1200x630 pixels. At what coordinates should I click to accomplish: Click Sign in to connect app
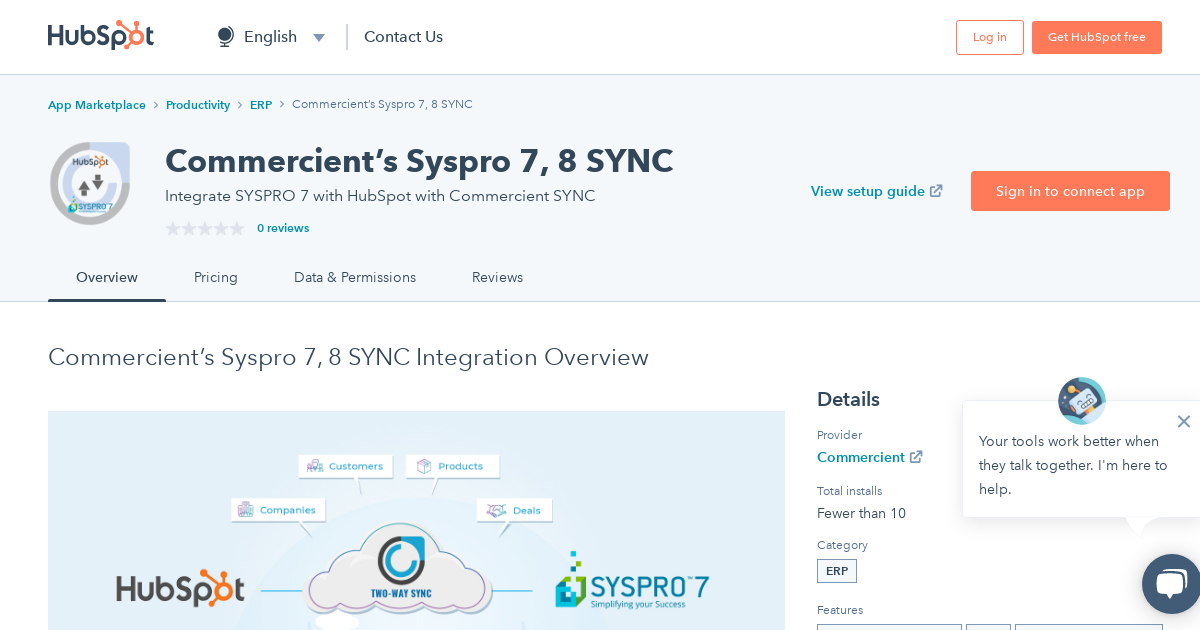(1070, 191)
